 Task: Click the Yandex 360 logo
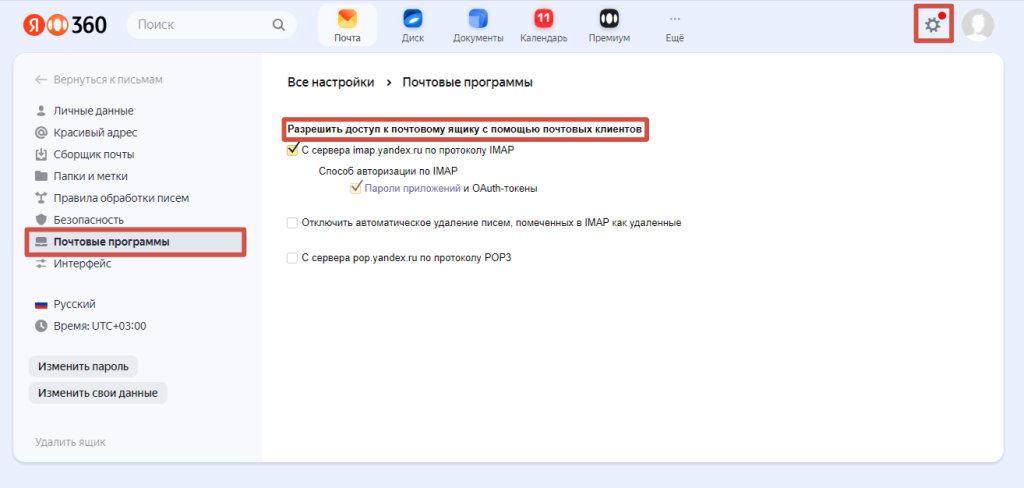[x=65, y=25]
